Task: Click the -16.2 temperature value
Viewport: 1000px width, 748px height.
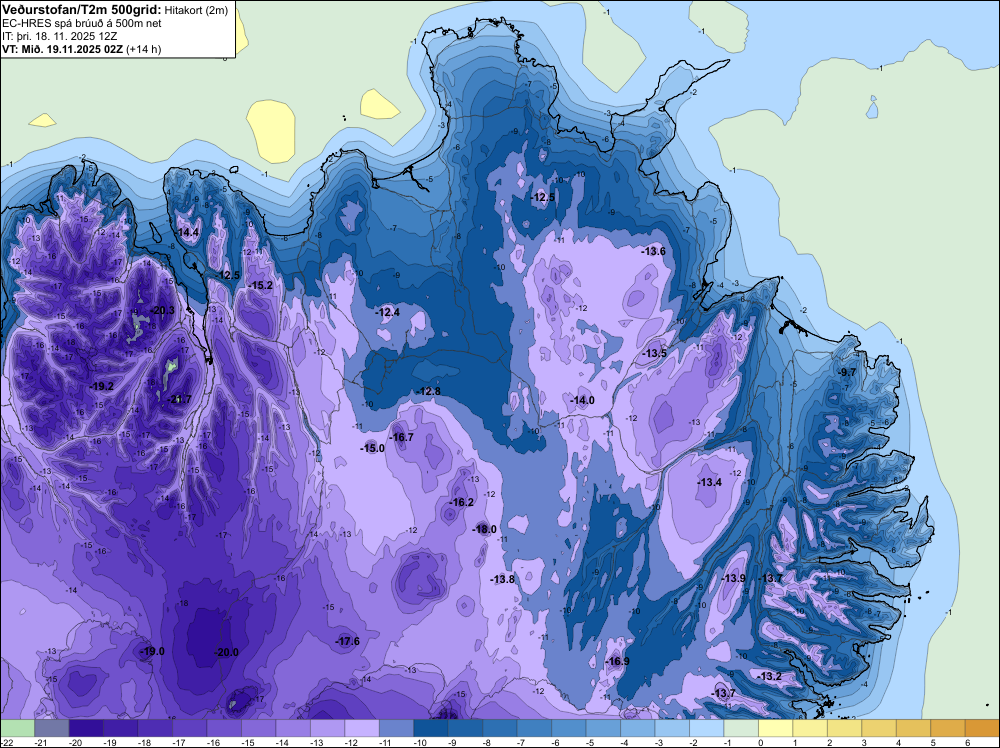Action: (462, 502)
